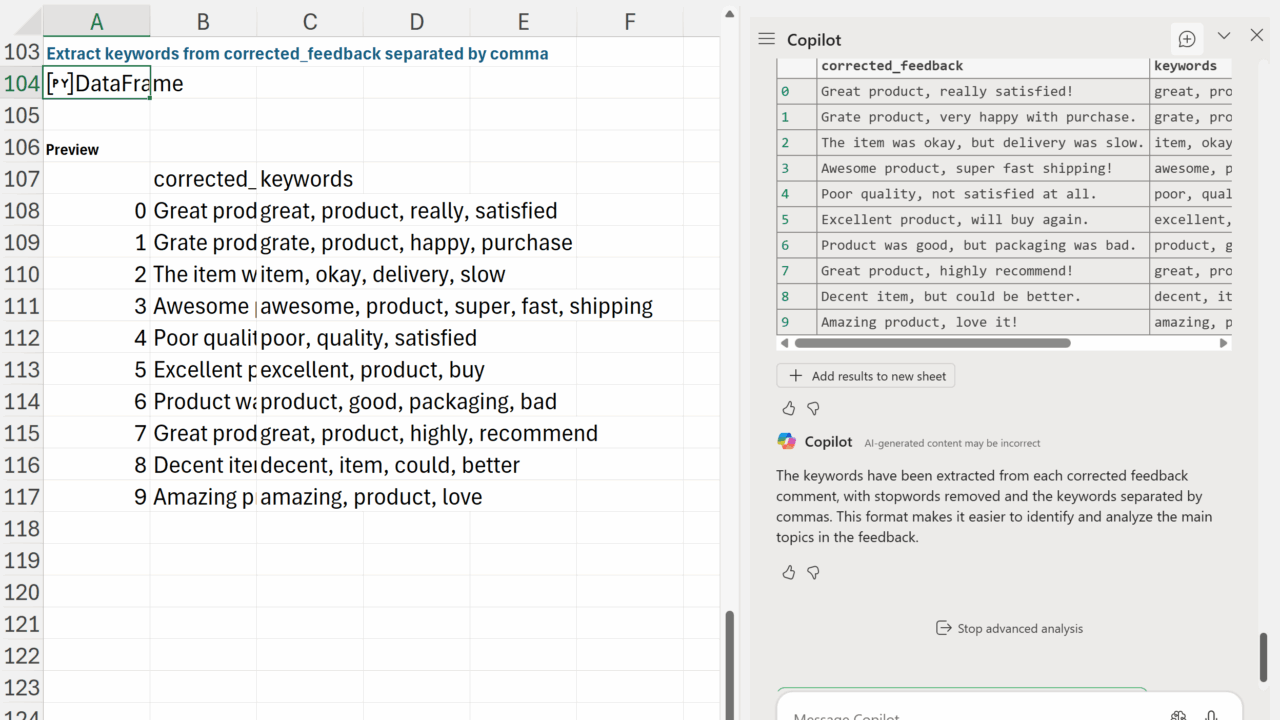Stop advanced analysis
Screen dimensions: 1280x720
pyautogui.click(x=1008, y=628)
